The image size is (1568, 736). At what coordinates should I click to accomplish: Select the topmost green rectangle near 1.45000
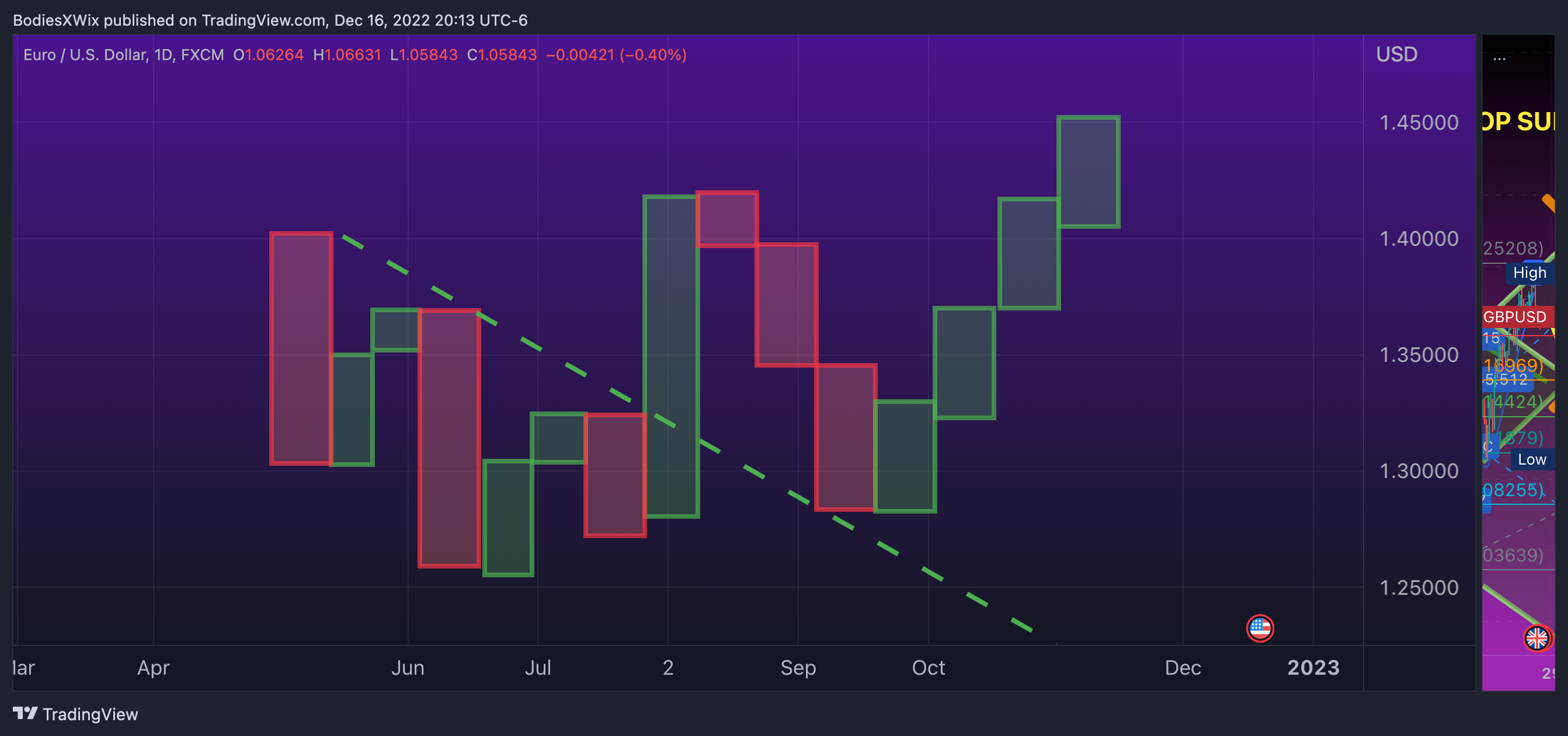pyautogui.click(x=1089, y=172)
